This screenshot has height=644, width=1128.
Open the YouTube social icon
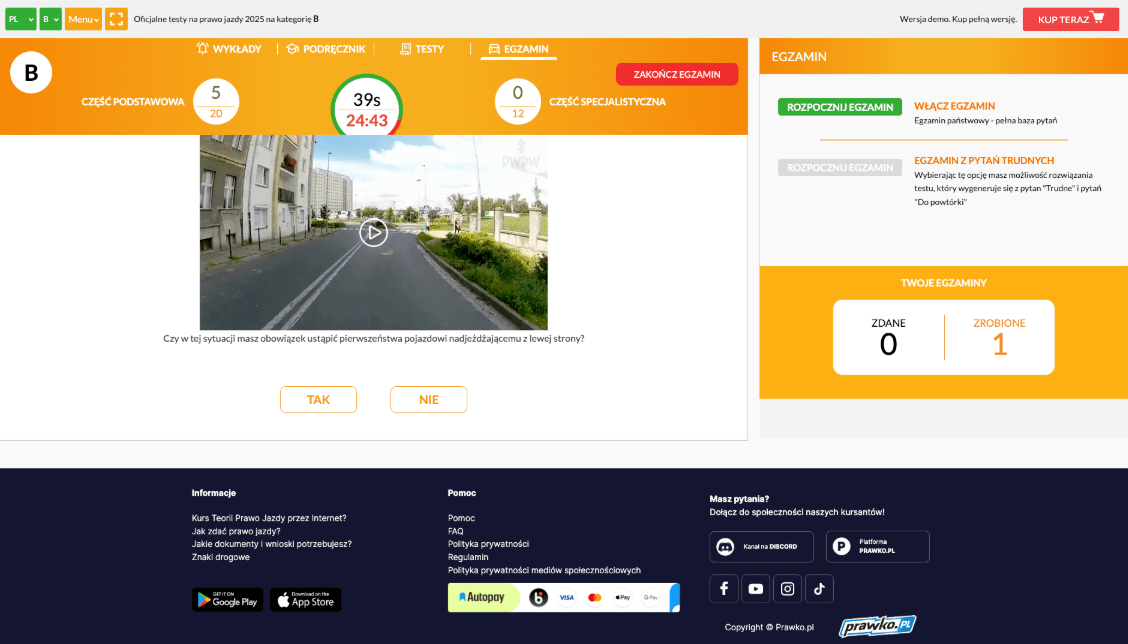[x=755, y=589]
